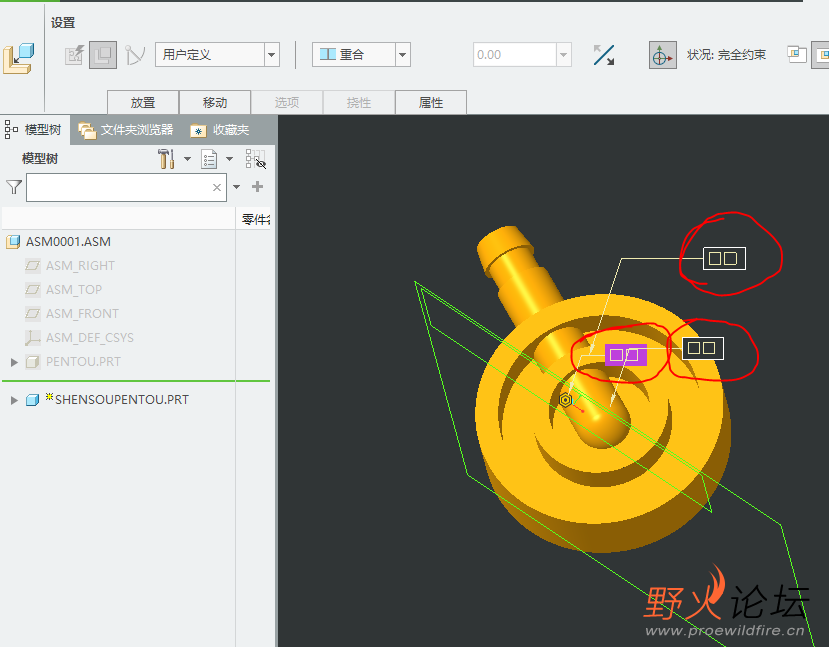Image resolution: width=829 pixels, height=647 pixels.
Task: Select ASM_RIGHT datum plane
Action: [80, 265]
